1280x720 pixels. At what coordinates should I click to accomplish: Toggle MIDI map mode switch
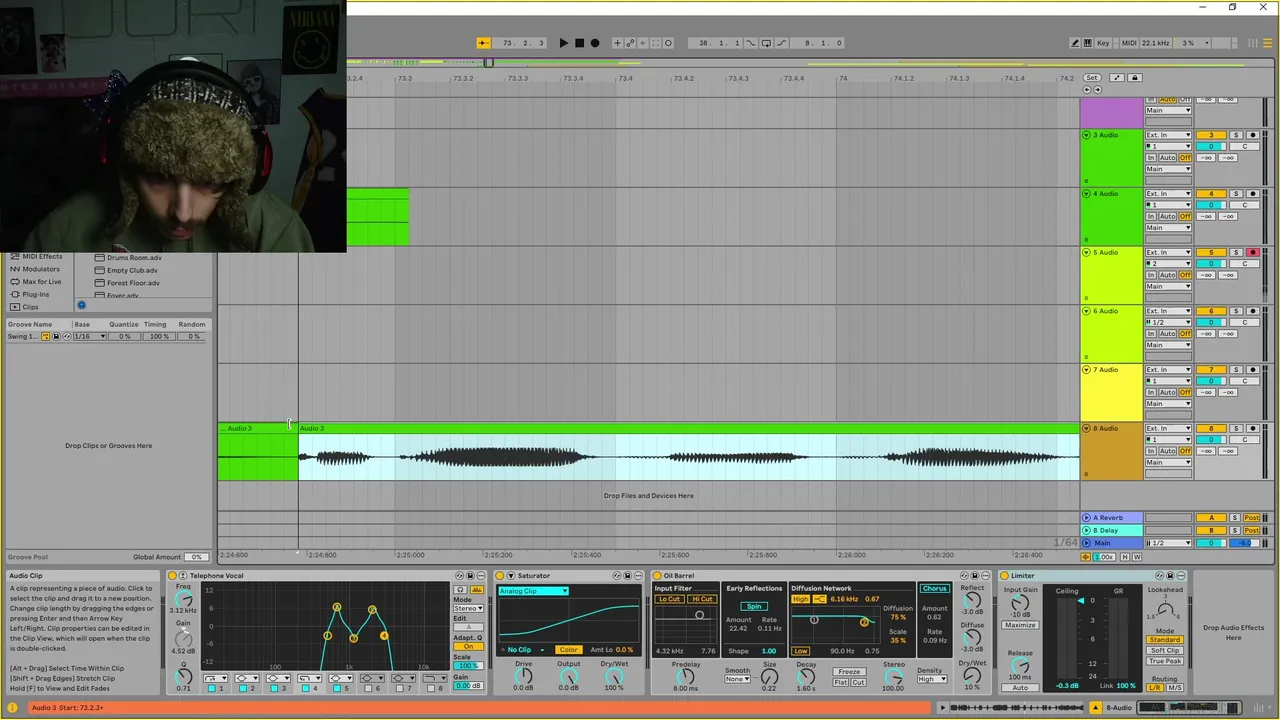(x=1129, y=43)
